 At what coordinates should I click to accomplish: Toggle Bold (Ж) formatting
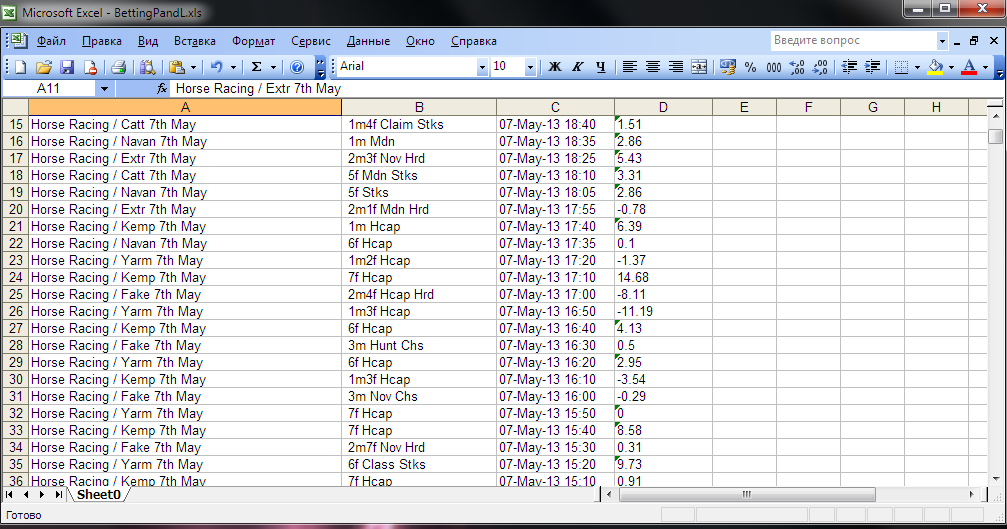point(555,67)
